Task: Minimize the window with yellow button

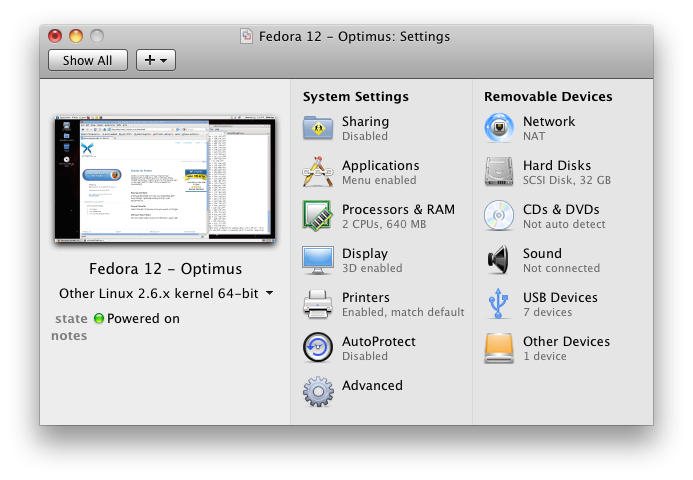Action: coord(76,36)
